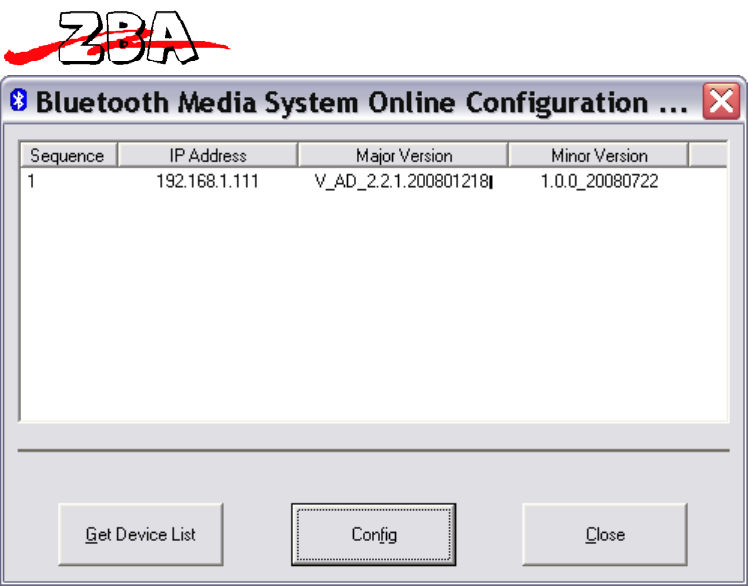
Task: Select IP address 192.168.1.111 cell
Action: click(x=208, y=181)
